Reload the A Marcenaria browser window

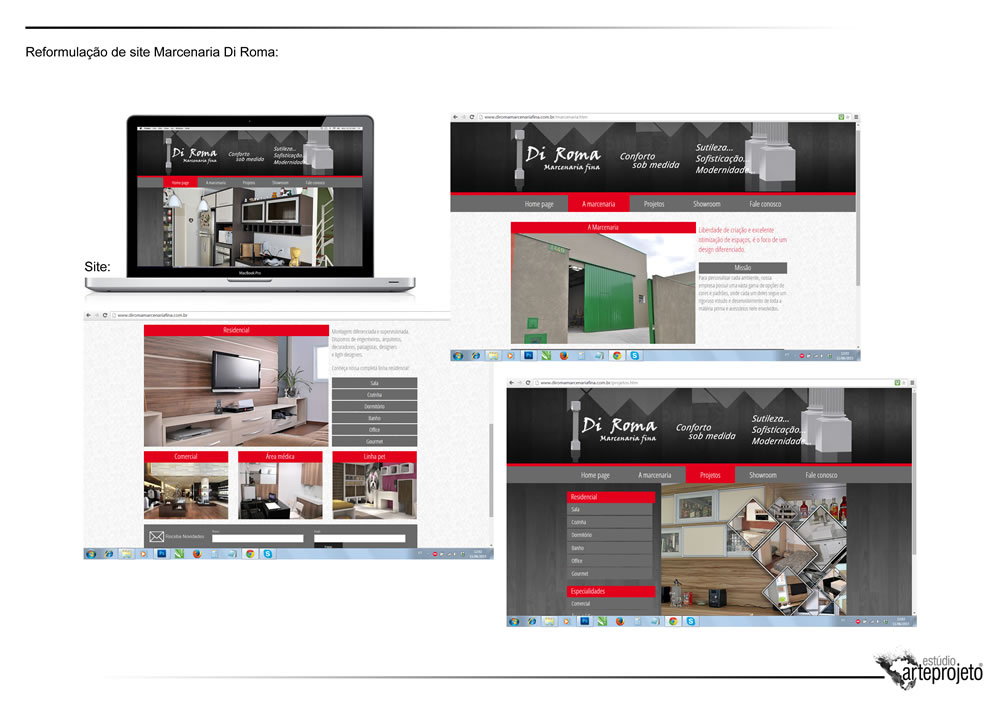coord(472,117)
